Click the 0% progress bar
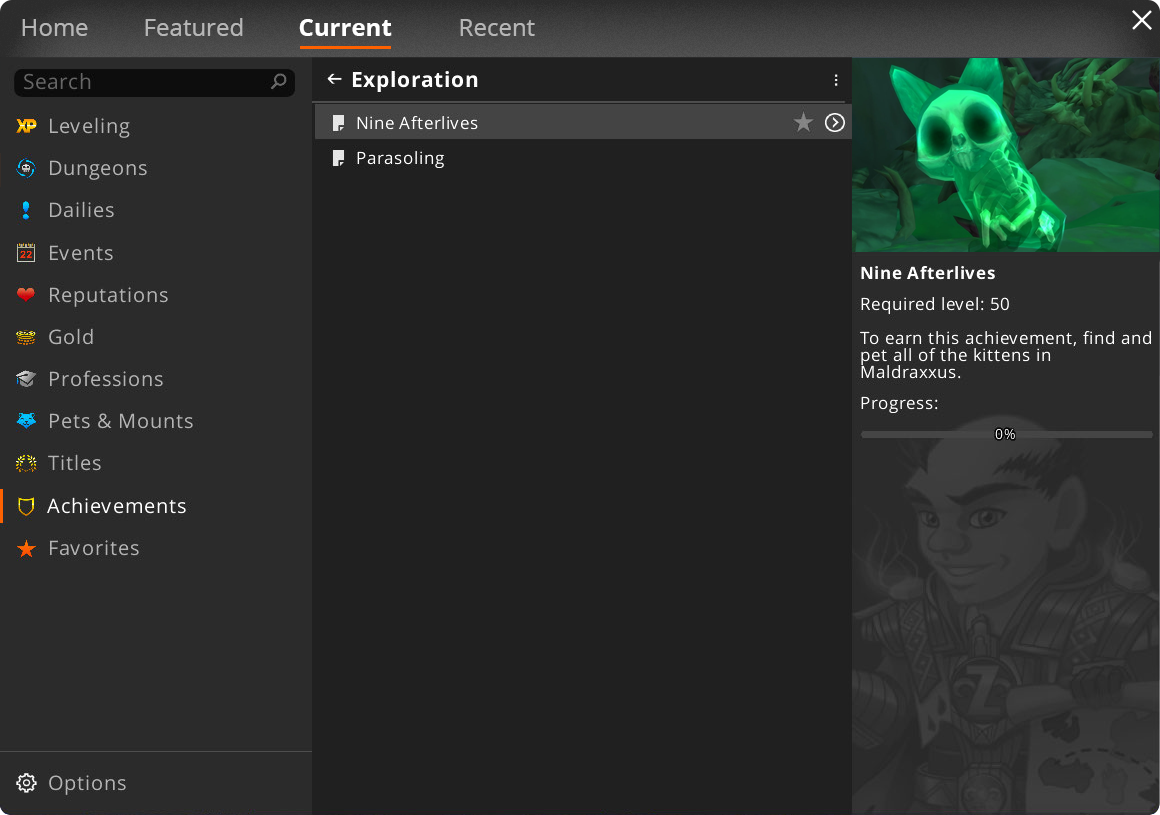1160x815 pixels. [x=1006, y=435]
